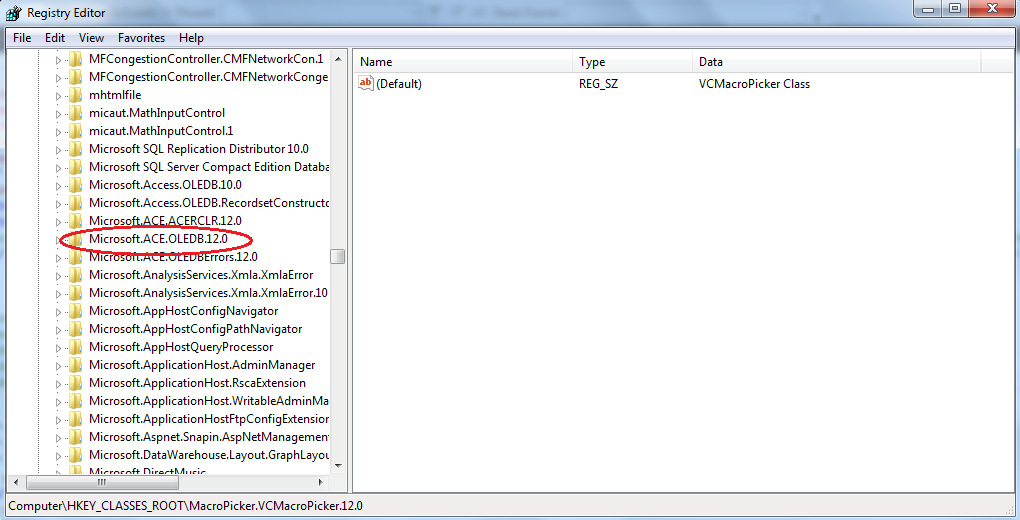Viewport: 1020px width, 520px height.
Task: Select the Microsoft.ACE.OLEDB.12.0 key
Action: click(x=158, y=239)
